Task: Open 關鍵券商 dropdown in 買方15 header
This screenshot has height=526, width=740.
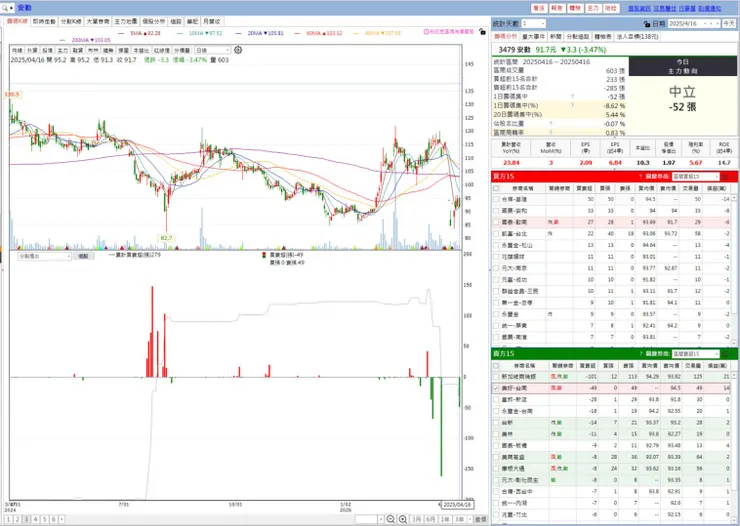Action: (x=695, y=176)
